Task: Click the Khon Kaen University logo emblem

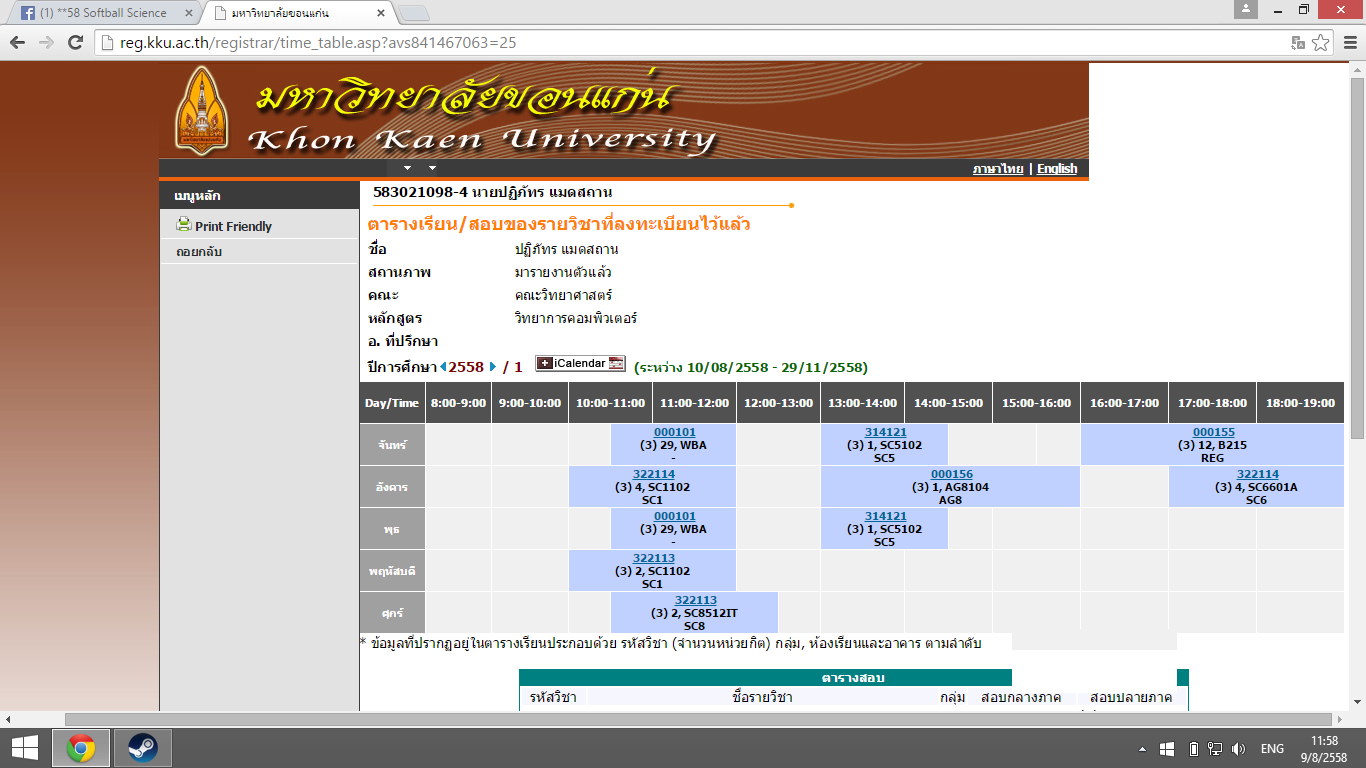Action: click(x=201, y=110)
